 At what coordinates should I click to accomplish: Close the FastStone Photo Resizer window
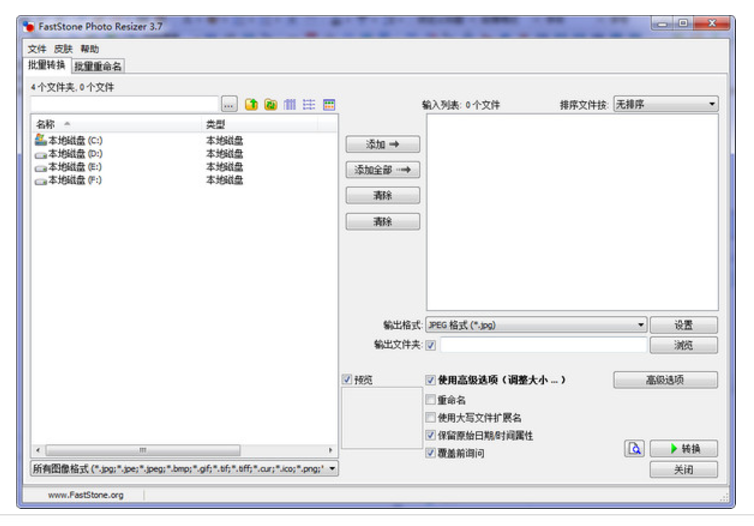pyautogui.click(x=712, y=24)
